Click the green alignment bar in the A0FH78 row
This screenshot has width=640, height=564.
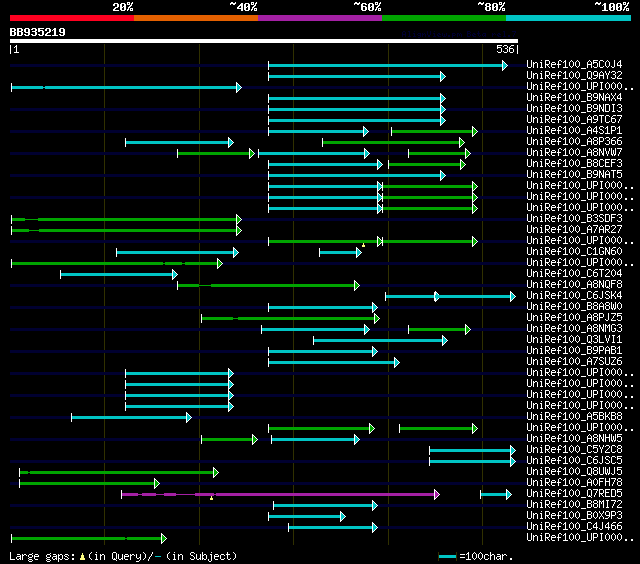pos(89,484)
